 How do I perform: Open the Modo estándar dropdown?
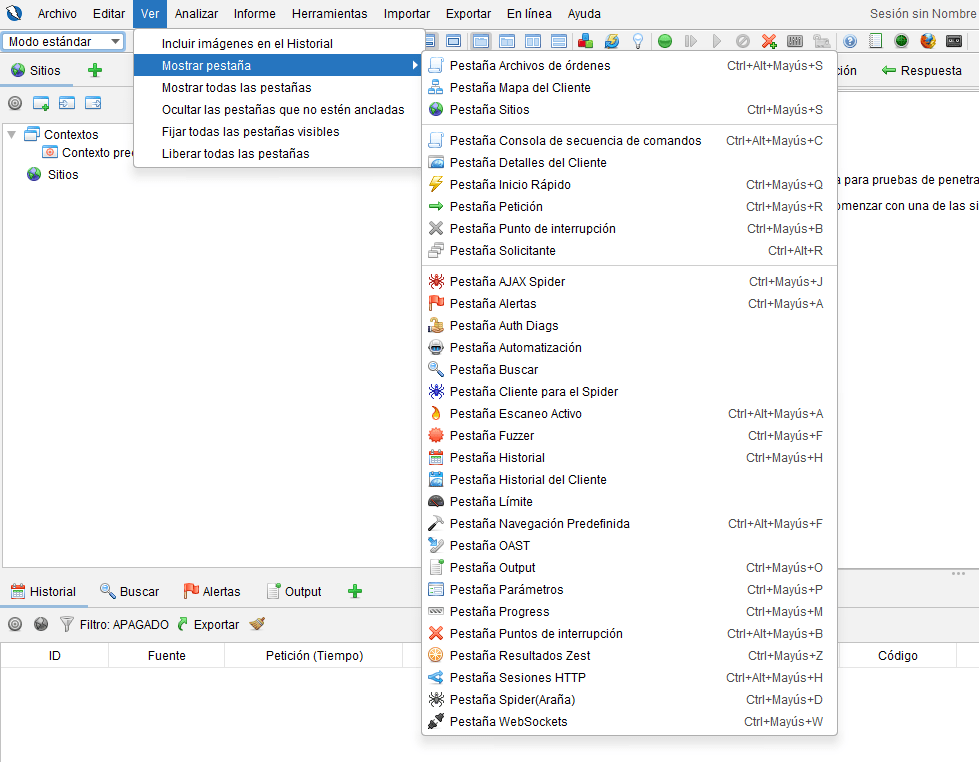click(x=63, y=41)
